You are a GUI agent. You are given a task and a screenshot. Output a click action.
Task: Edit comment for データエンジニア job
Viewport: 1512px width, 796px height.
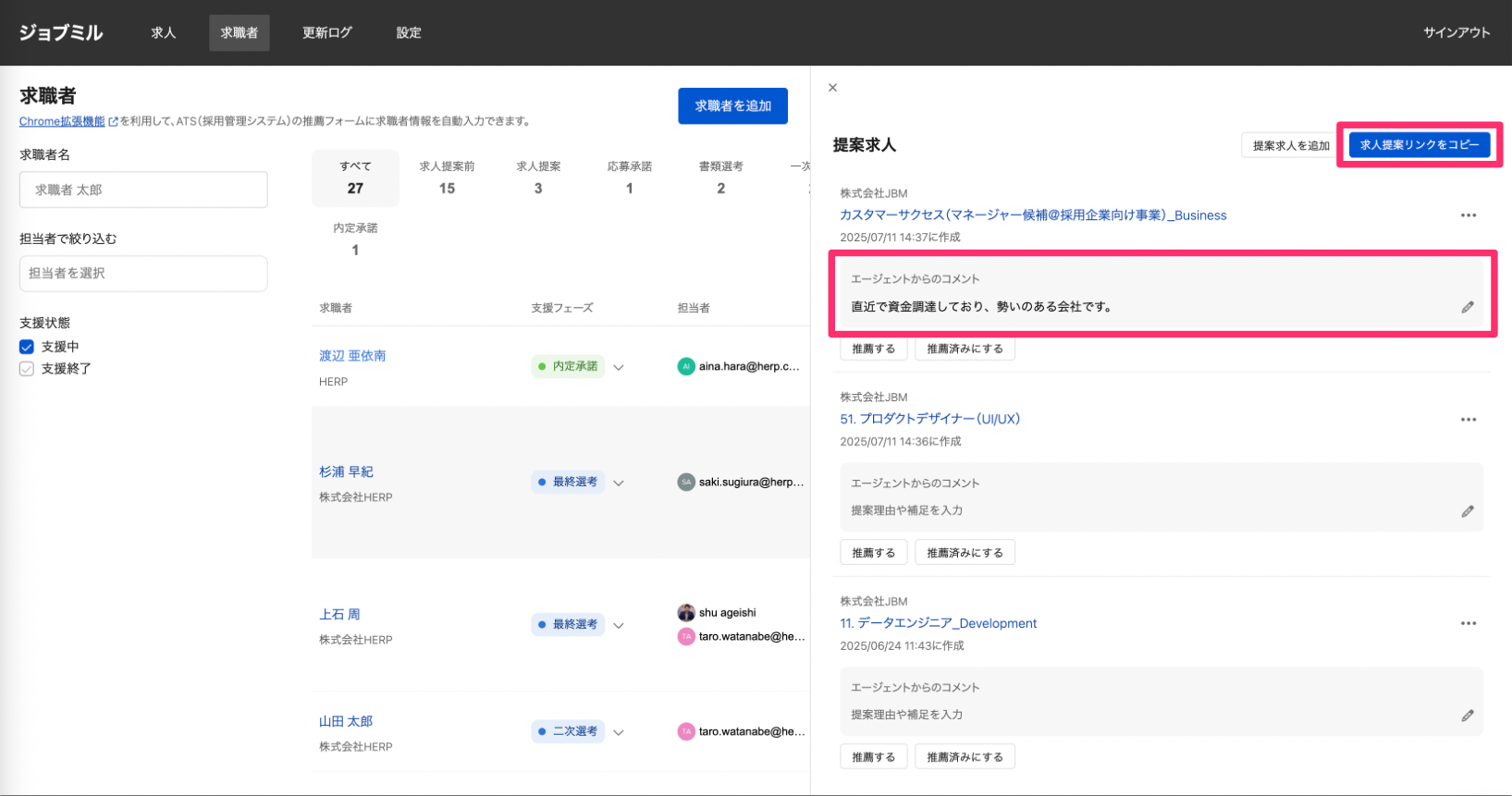(x=1467, y=716)
